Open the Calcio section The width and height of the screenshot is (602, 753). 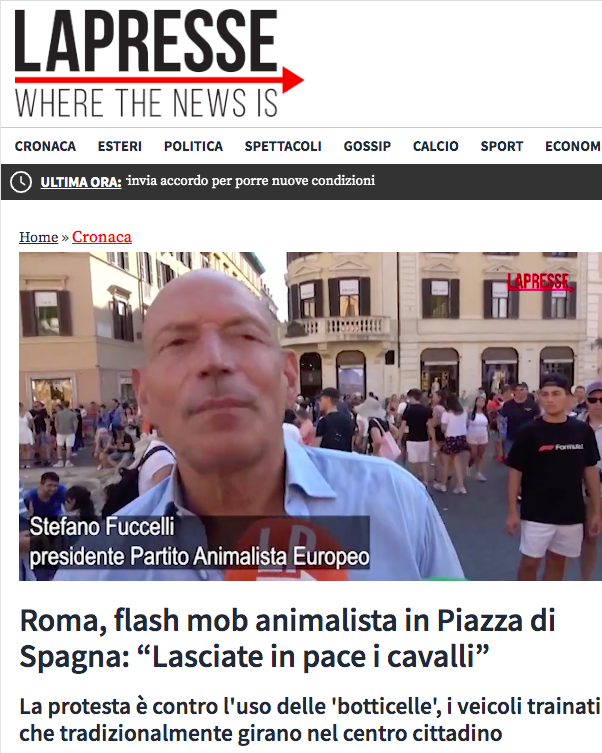[436, 146]
